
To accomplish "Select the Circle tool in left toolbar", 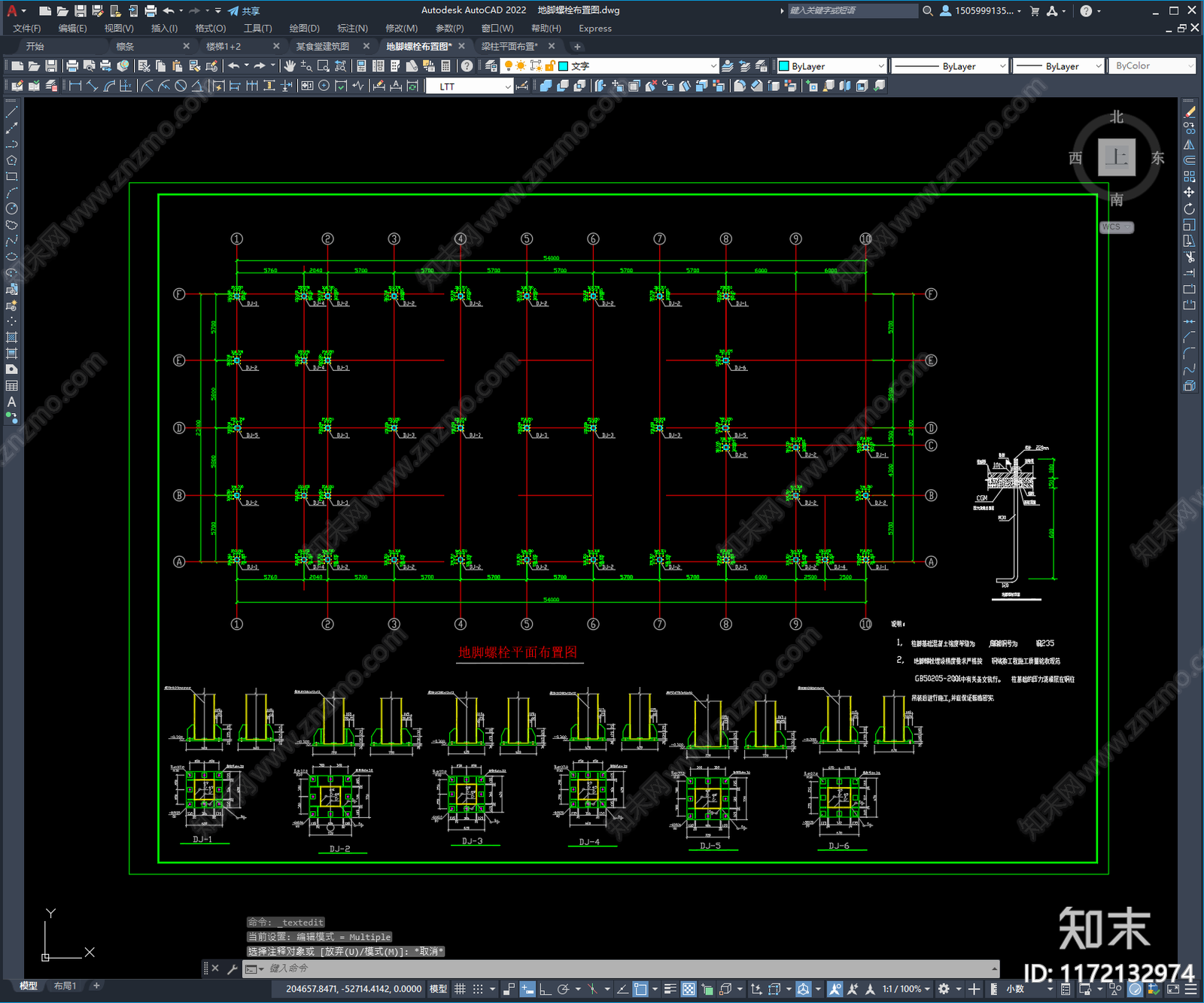I will [11, 208].
